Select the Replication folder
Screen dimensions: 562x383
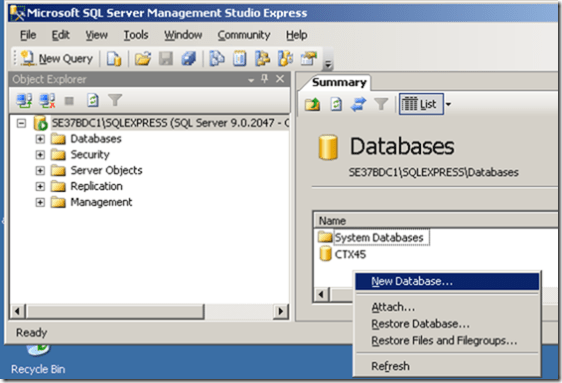[x=96, y=186]
